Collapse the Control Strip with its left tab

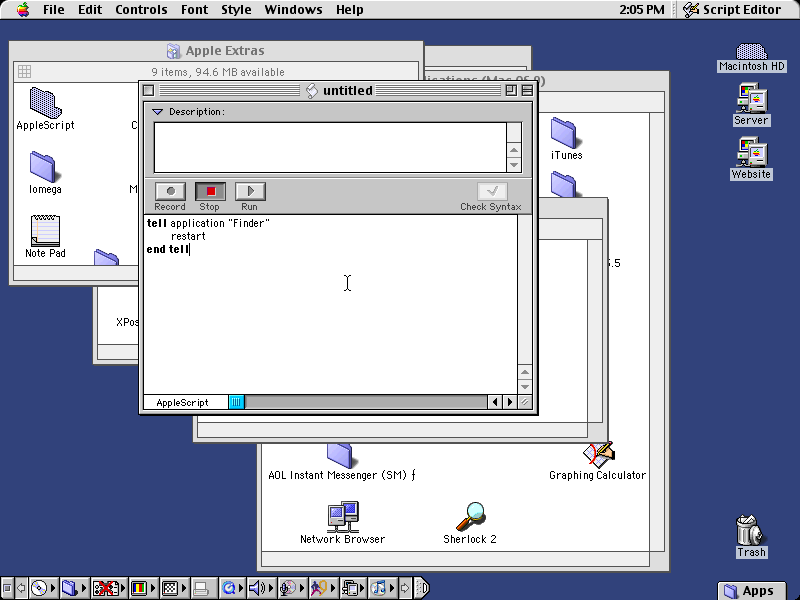click(7, 588)
